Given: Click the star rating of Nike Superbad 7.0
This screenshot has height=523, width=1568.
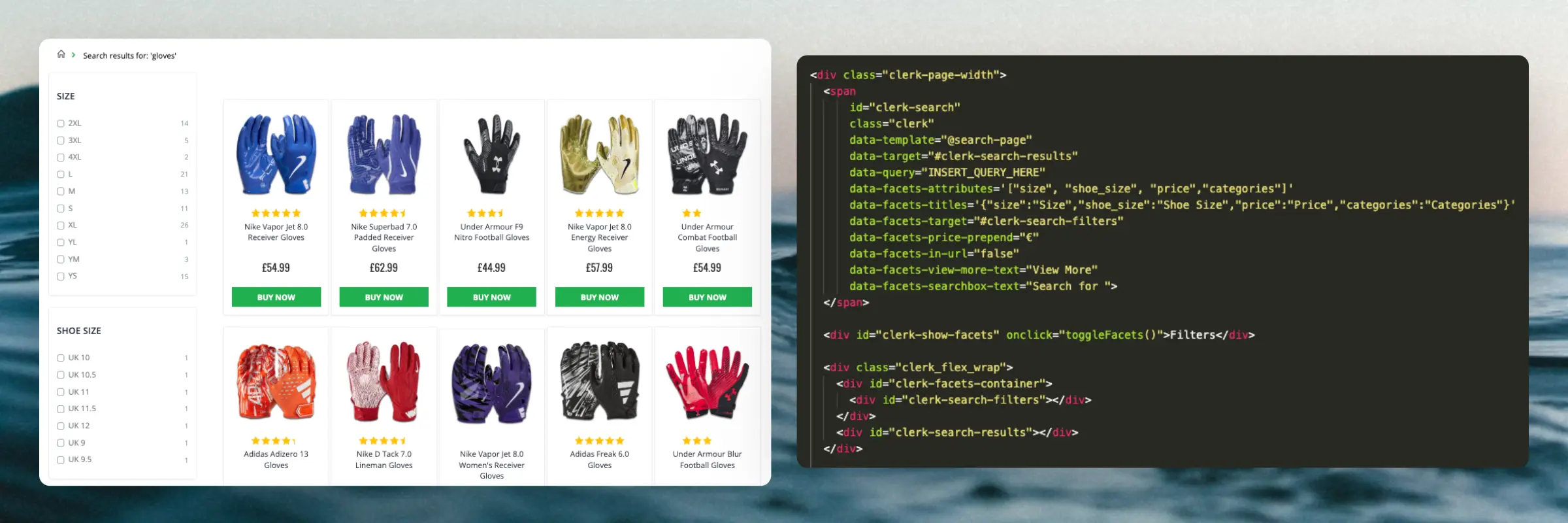Looking at the screenshot, I should pyautogui.click(x=383, y=213).
